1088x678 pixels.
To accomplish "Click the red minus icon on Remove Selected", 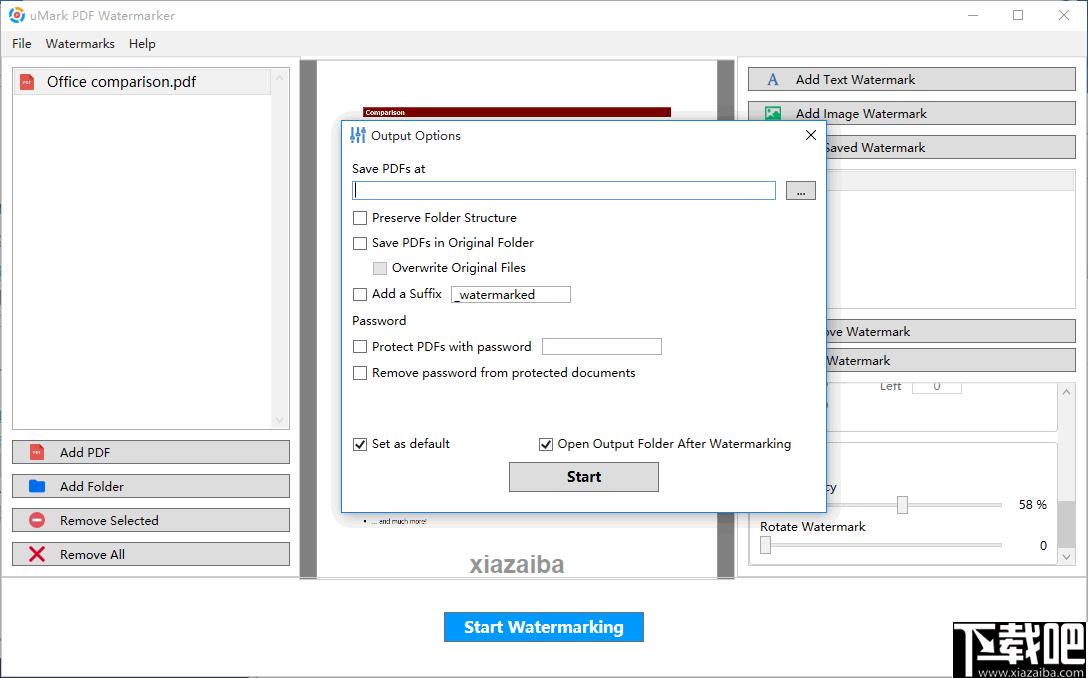I will [37, 520].
